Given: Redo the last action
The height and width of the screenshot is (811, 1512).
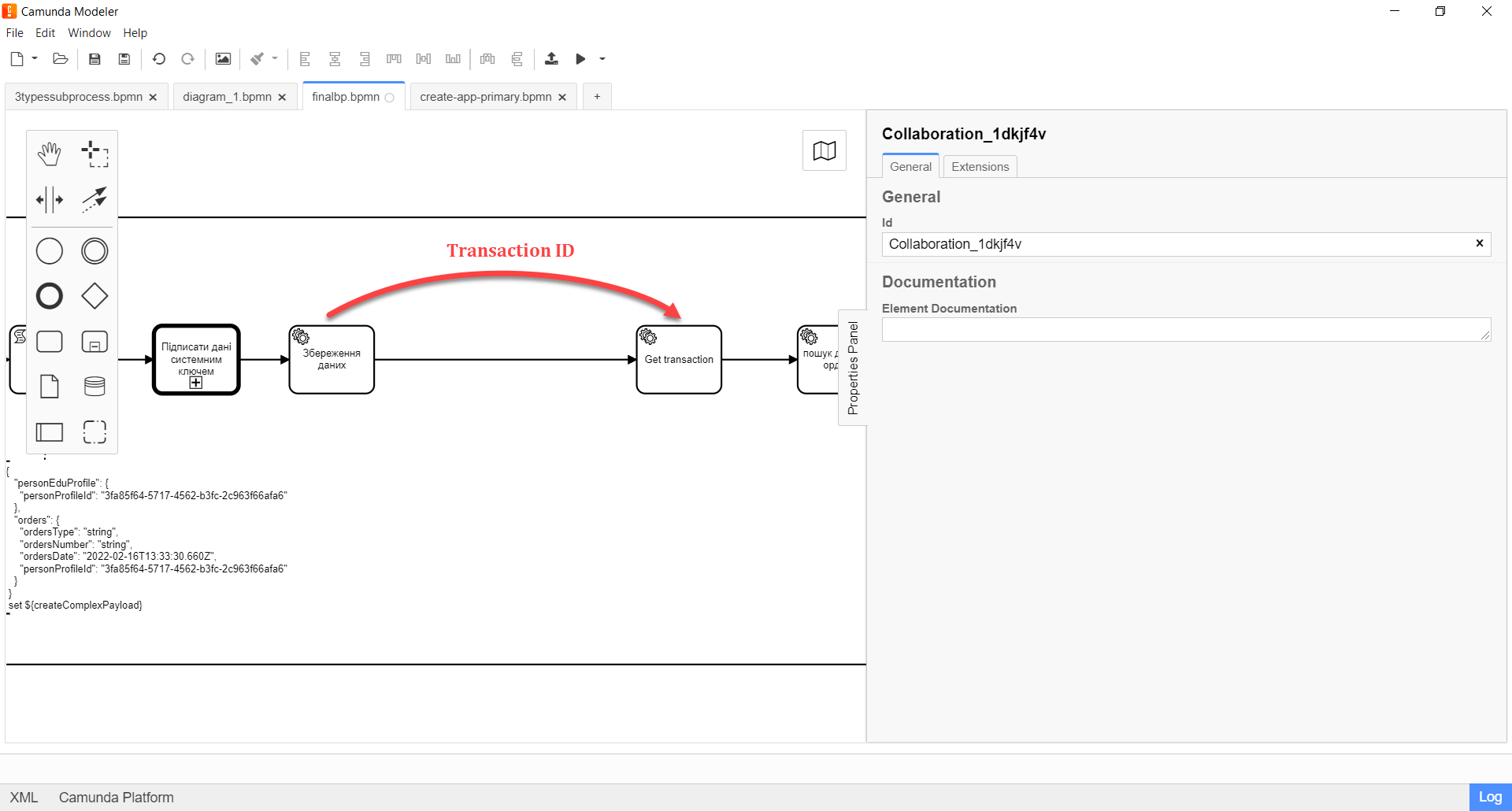Looking at the screenshot, I should click(x=187, y=59).
